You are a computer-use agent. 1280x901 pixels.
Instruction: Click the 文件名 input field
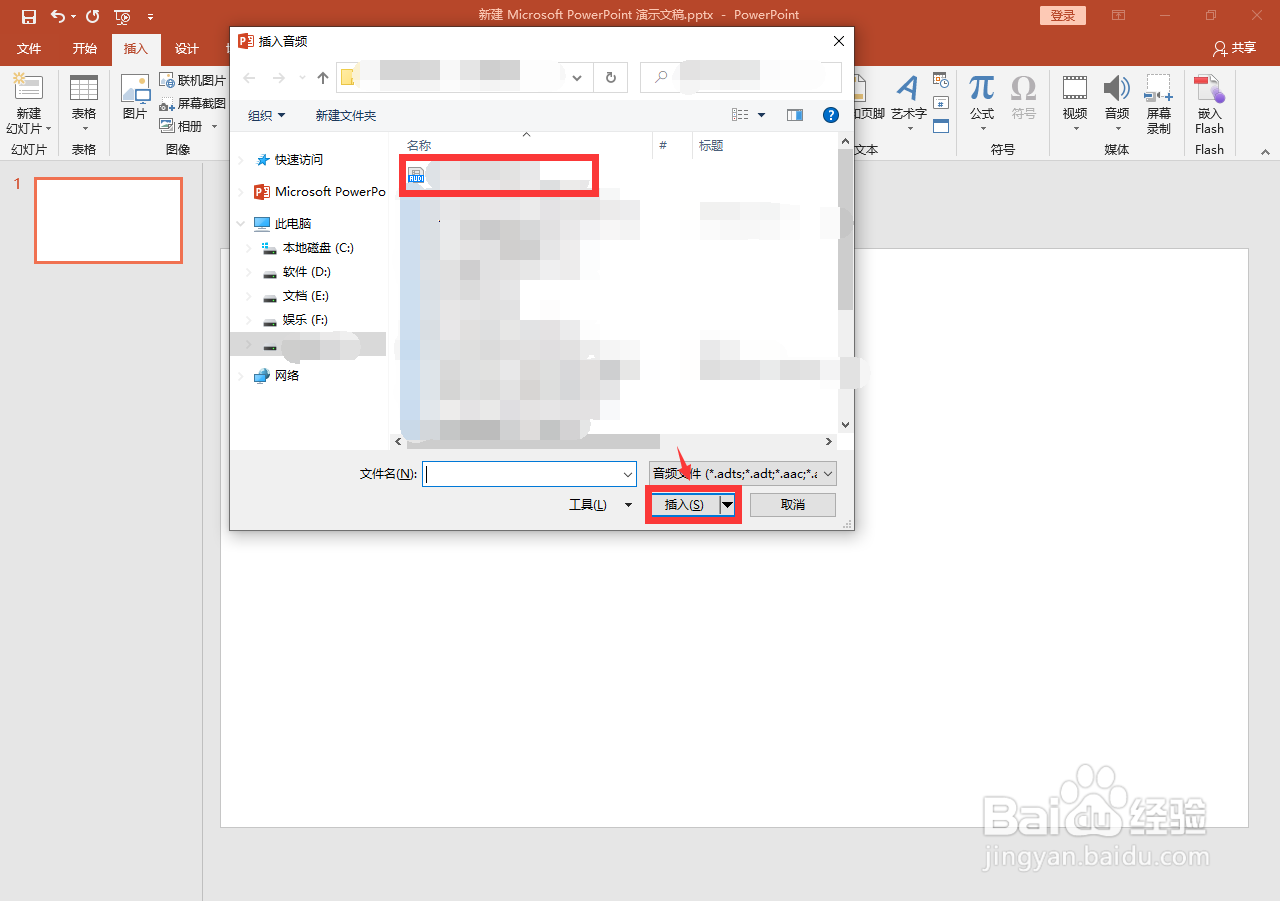529,474
